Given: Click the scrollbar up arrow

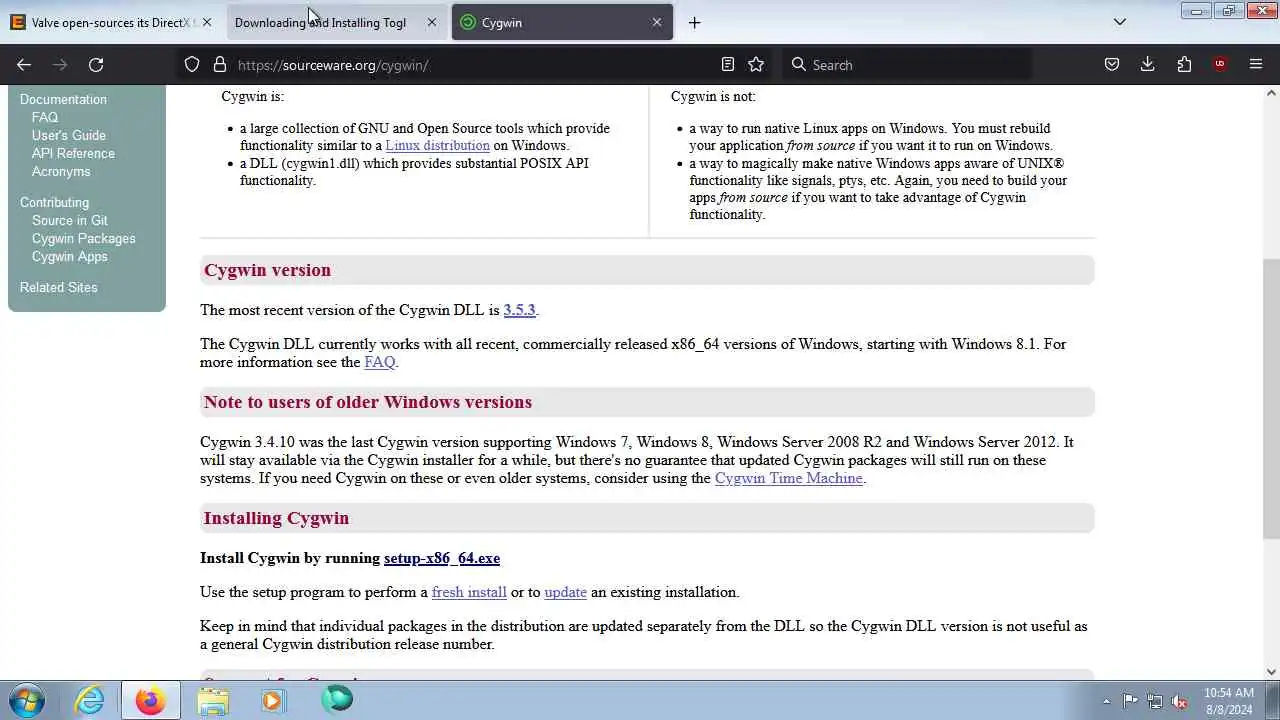Looking at the screenshot, I should click(x=1271, y=93).
